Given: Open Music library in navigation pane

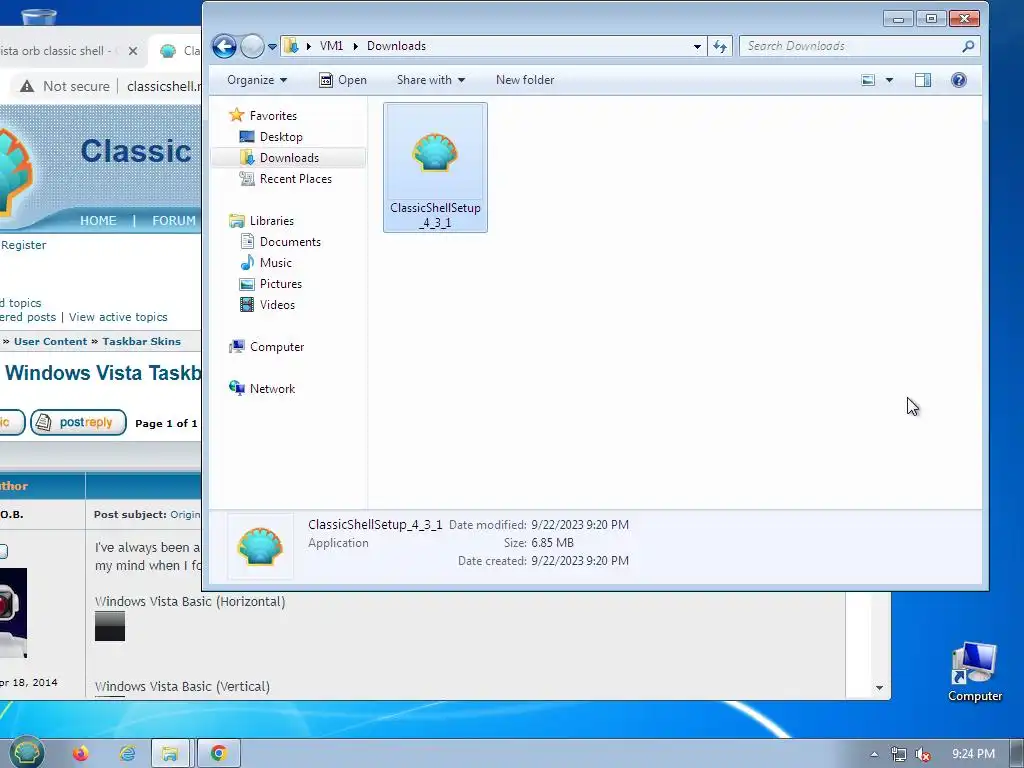Looking at the screenshot, I should (x=266, y=263).
